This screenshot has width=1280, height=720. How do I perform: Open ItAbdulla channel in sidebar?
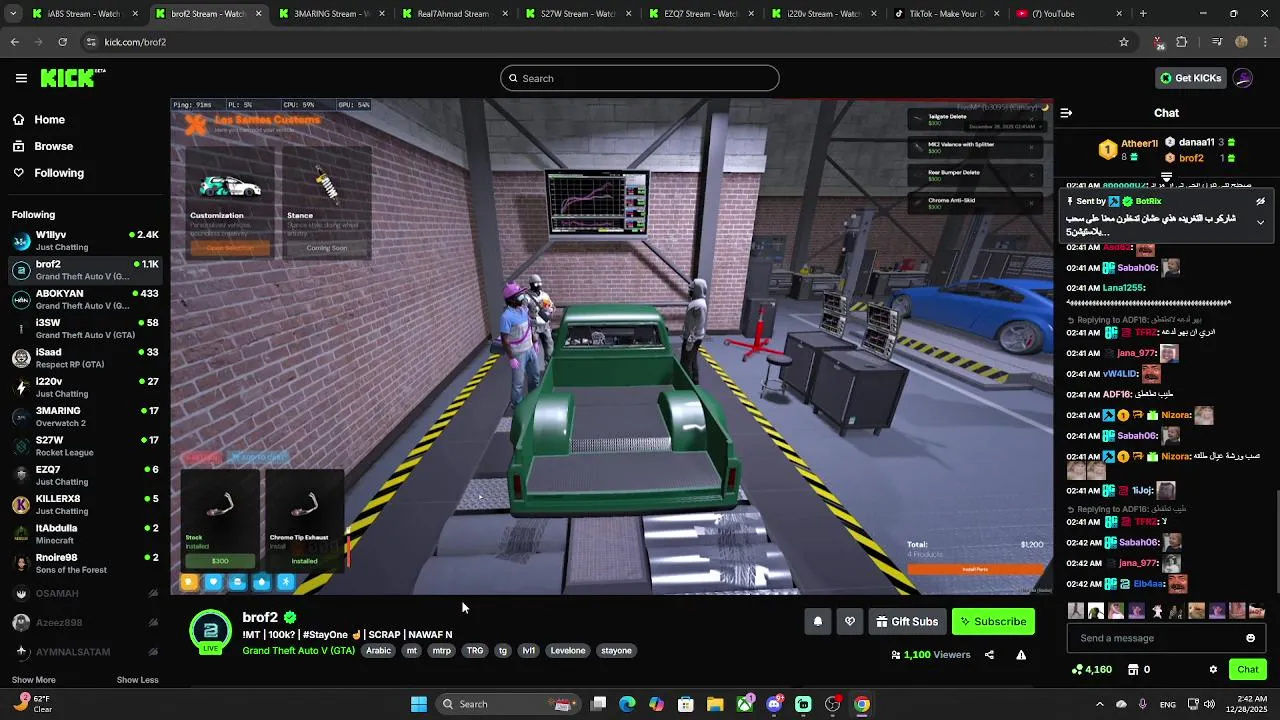85,534
